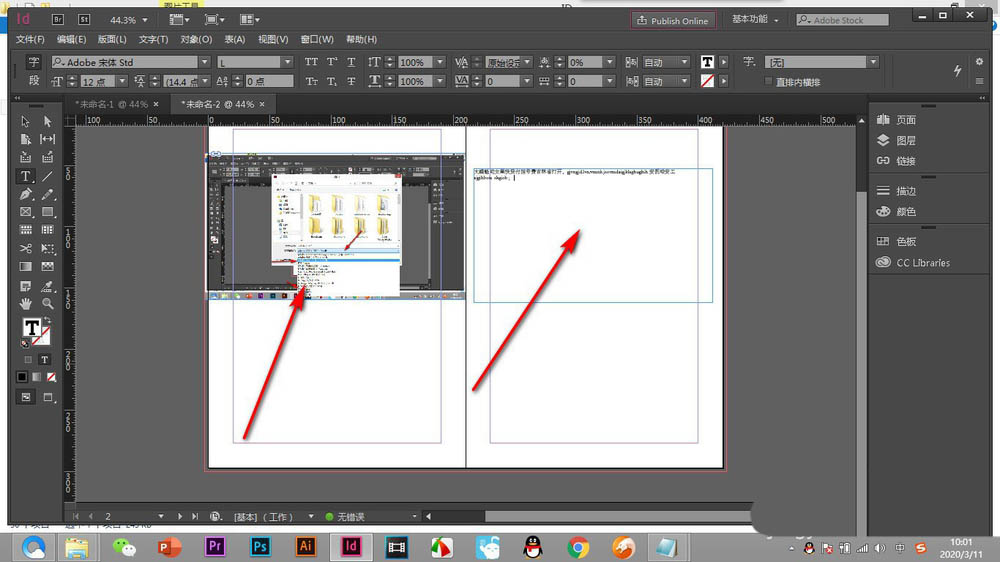Select the Page tool

[25, 139]
